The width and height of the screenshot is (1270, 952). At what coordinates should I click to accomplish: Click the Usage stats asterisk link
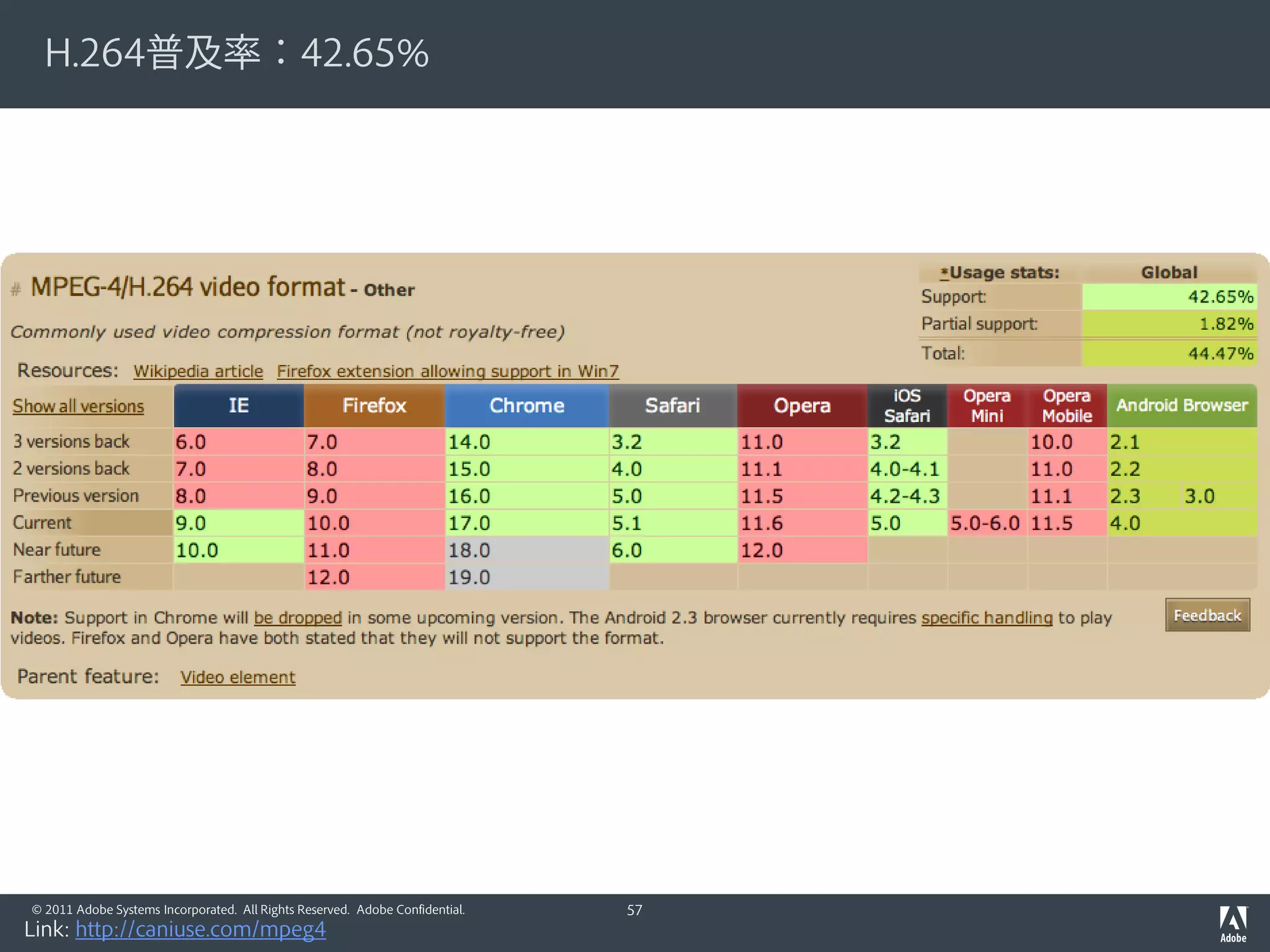944,272
